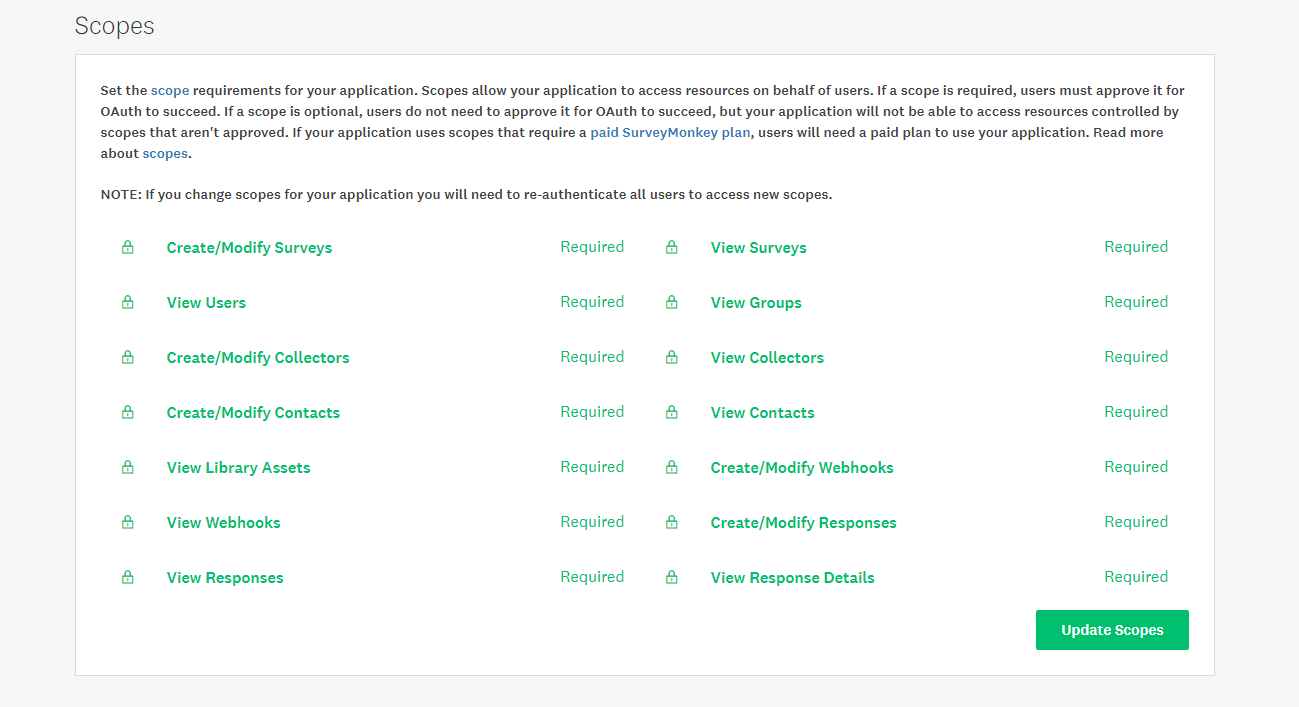Toggle the lock on View Responses scope

(127, 576)
